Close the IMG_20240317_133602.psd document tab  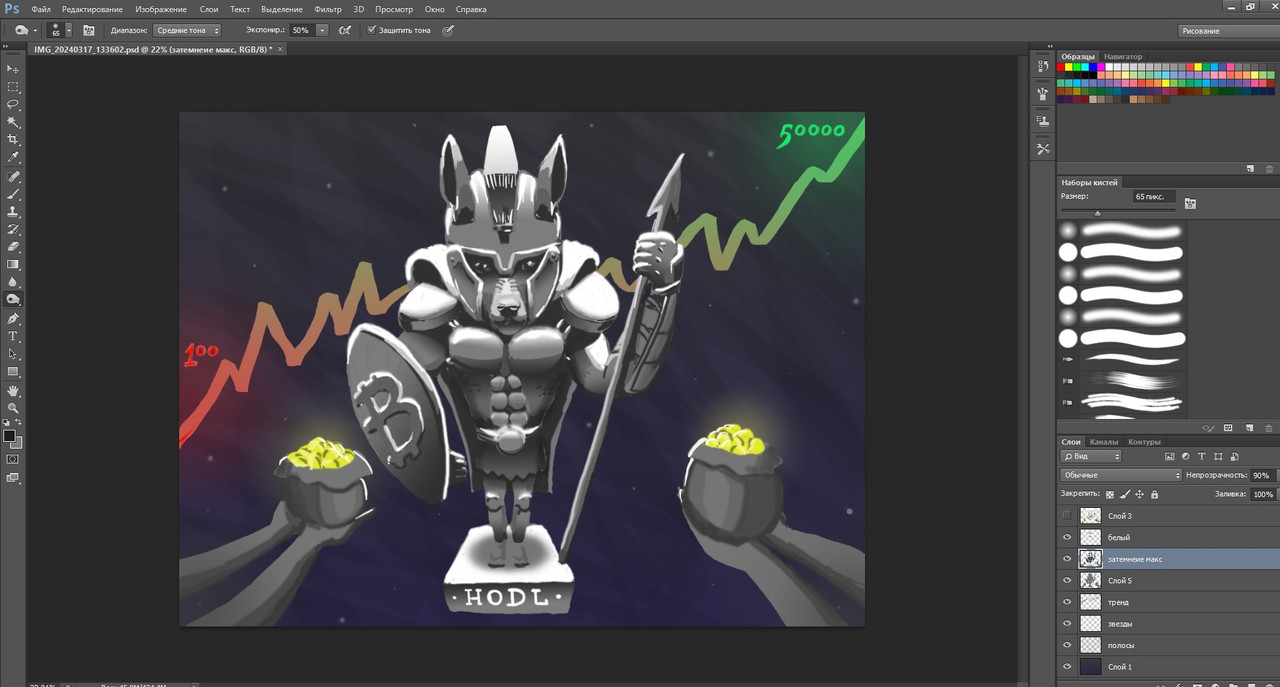point(280,48)
